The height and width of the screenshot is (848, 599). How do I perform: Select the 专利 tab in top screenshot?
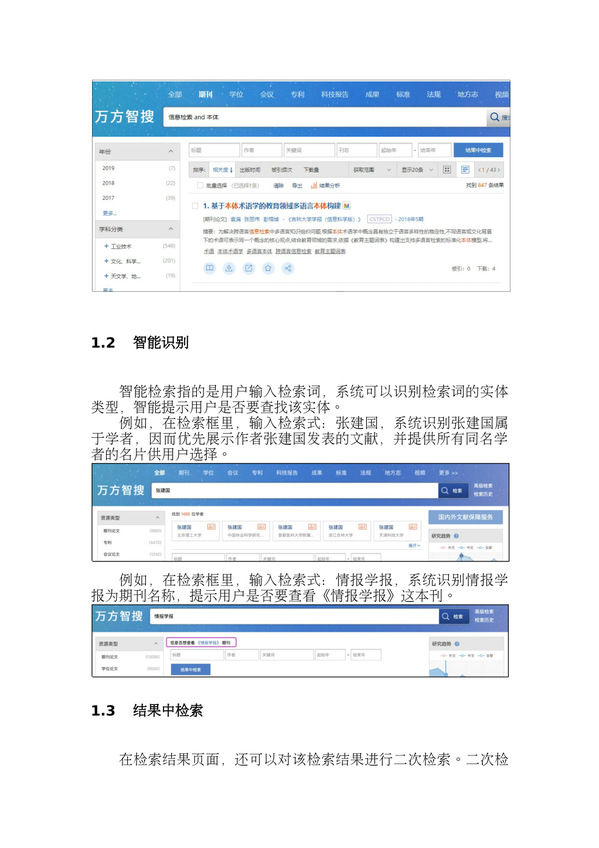(297, 94)
